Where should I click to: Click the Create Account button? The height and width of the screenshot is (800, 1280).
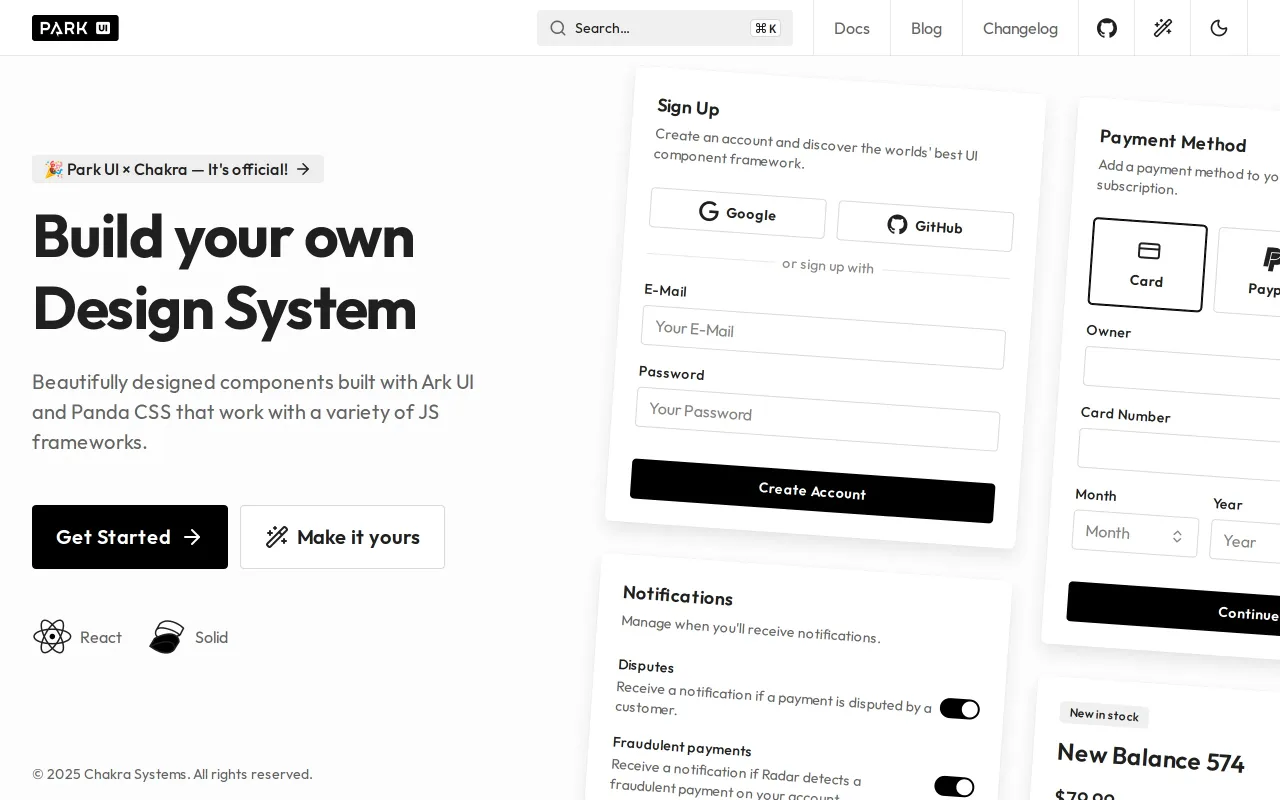[812, 491]
